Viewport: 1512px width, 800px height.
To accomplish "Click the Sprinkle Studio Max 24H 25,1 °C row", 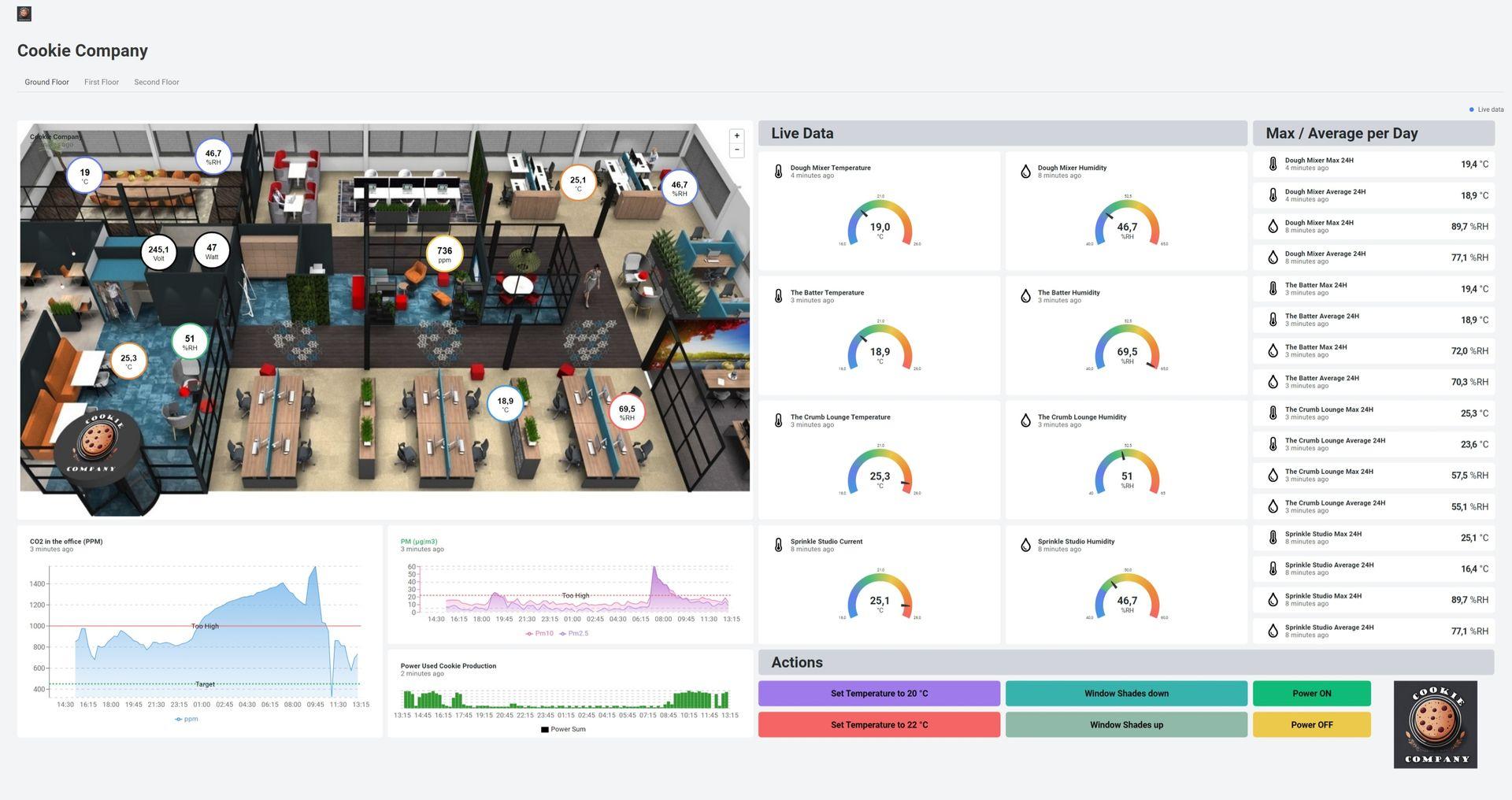I will point(1373,537).
